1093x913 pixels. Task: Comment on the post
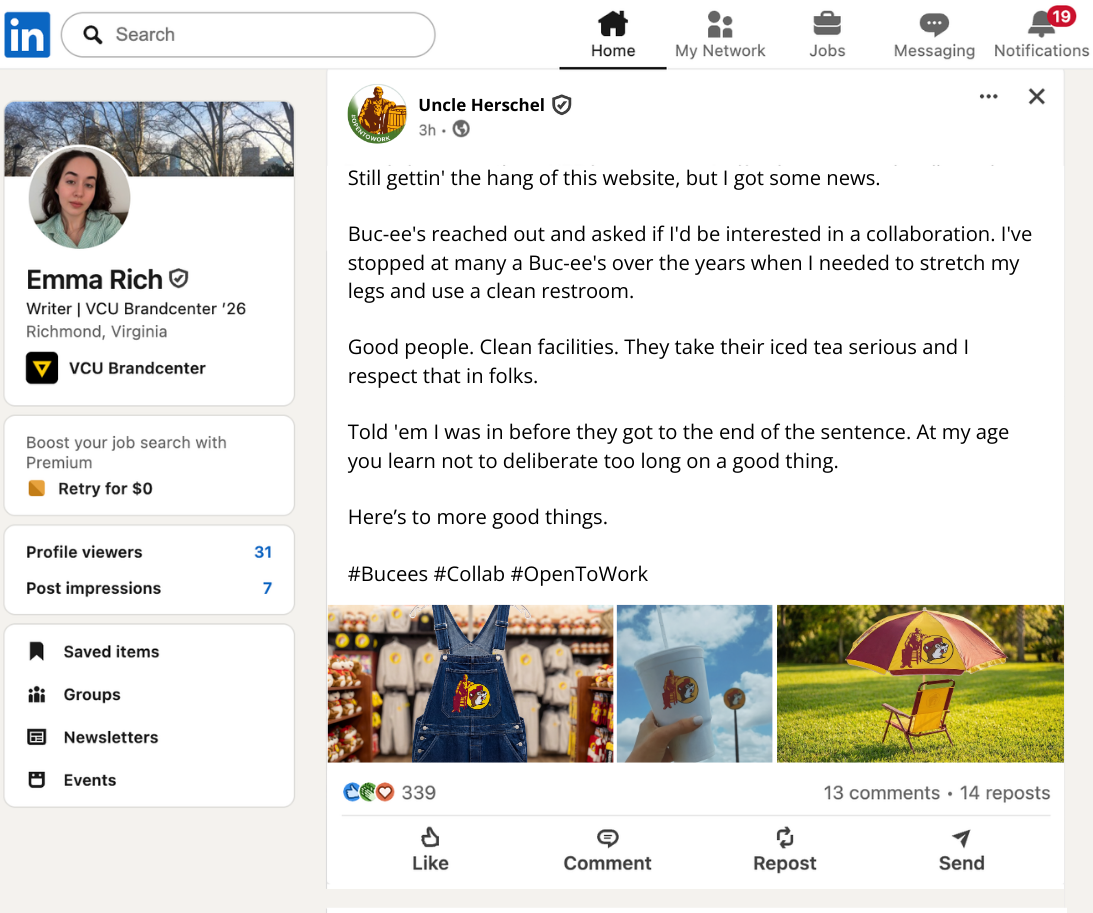[x=607, y=850]
